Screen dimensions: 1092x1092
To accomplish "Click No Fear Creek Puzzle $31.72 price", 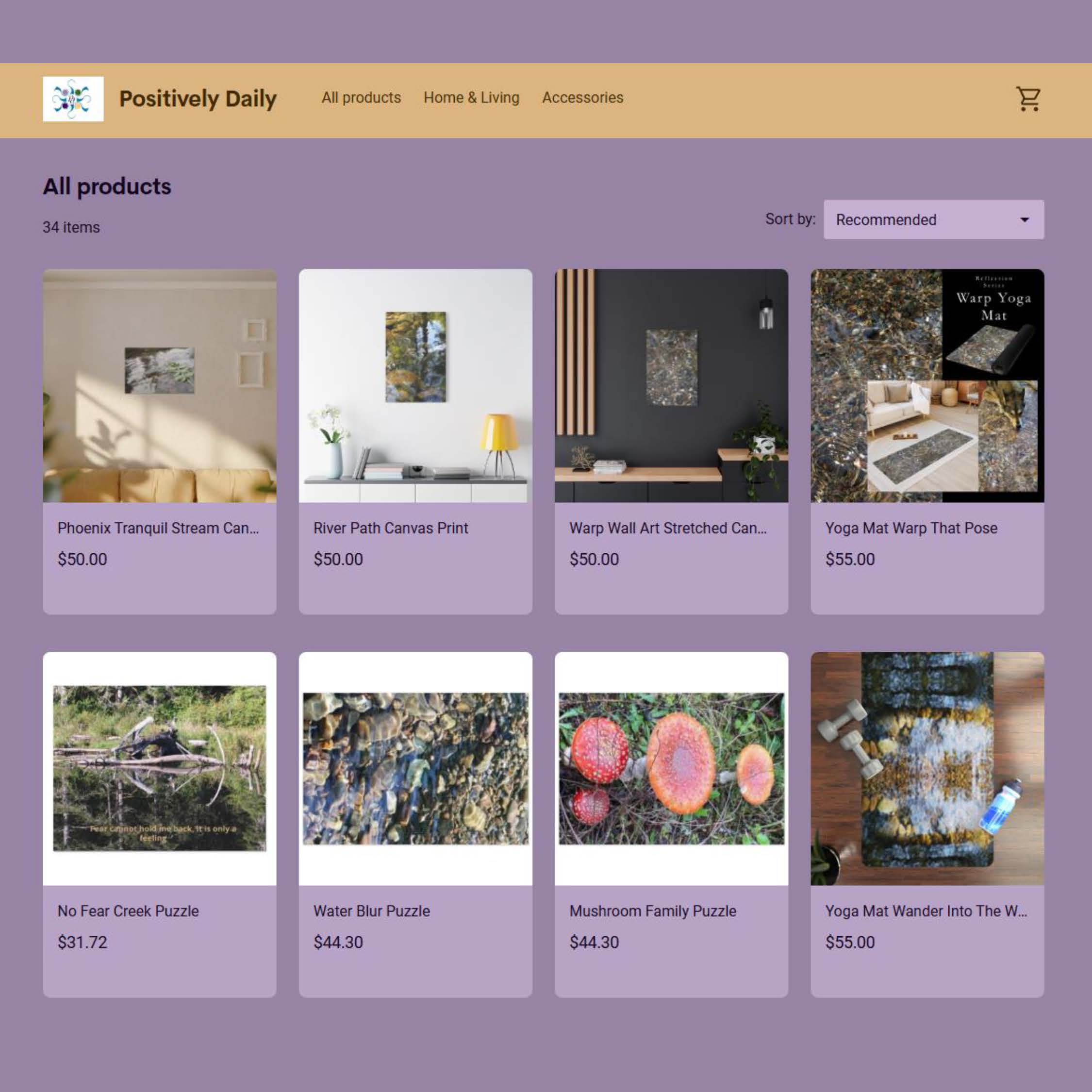I will (83, 942).
